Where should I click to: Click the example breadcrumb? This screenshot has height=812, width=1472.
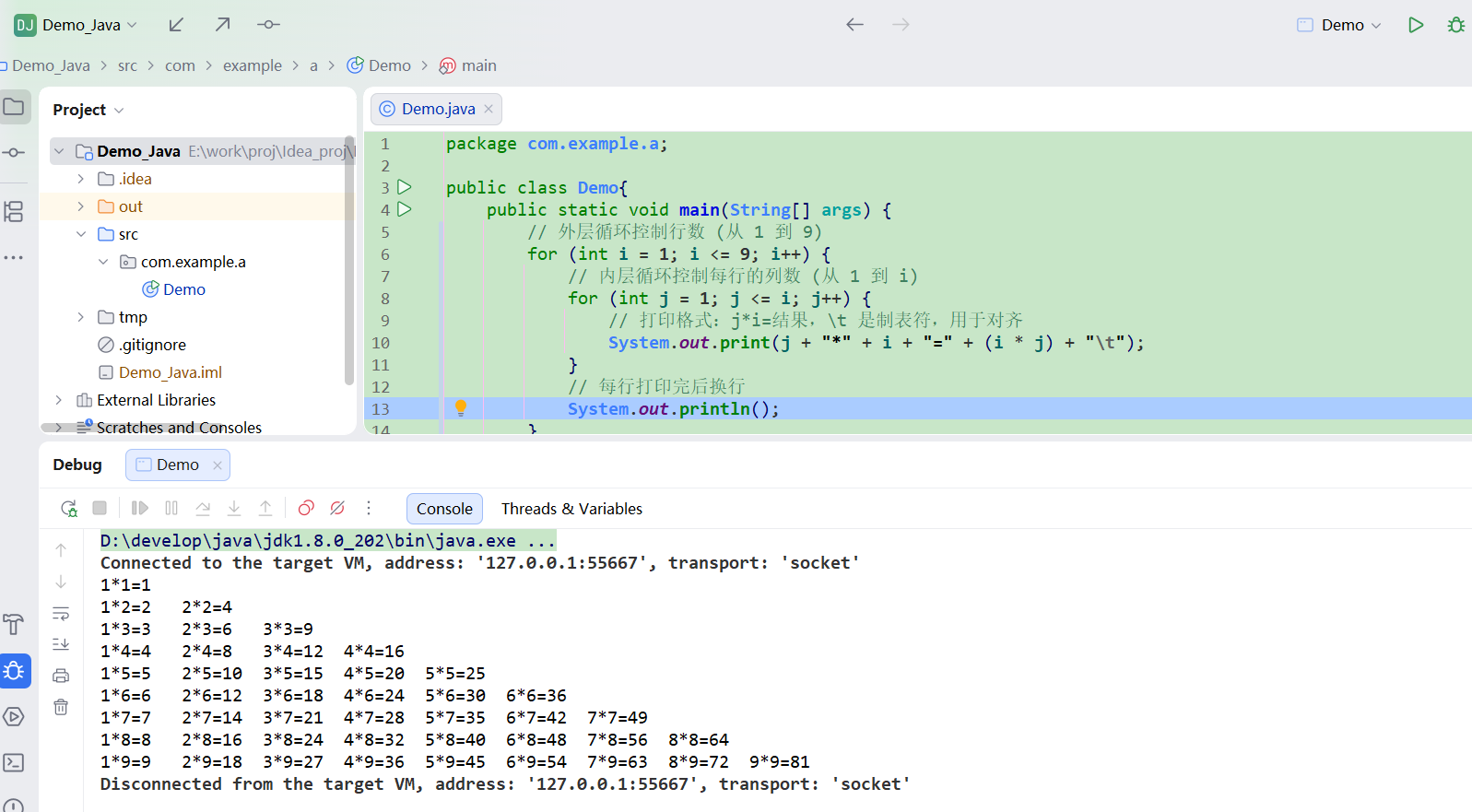coord(253,65)
